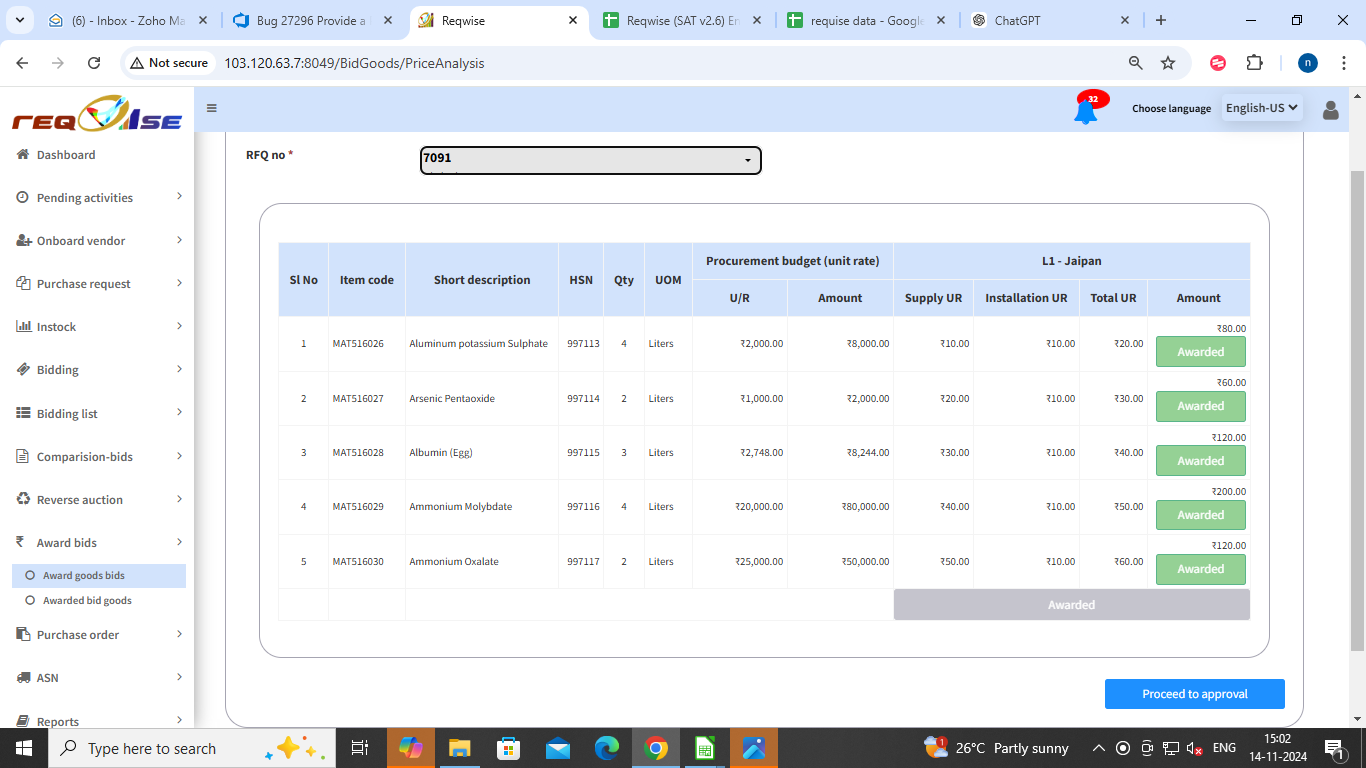Click Awarded button for Ammonium Oxalate
Image resolution: width=1366 pixels, height=768 pixels.
(x=1201, y=569)
